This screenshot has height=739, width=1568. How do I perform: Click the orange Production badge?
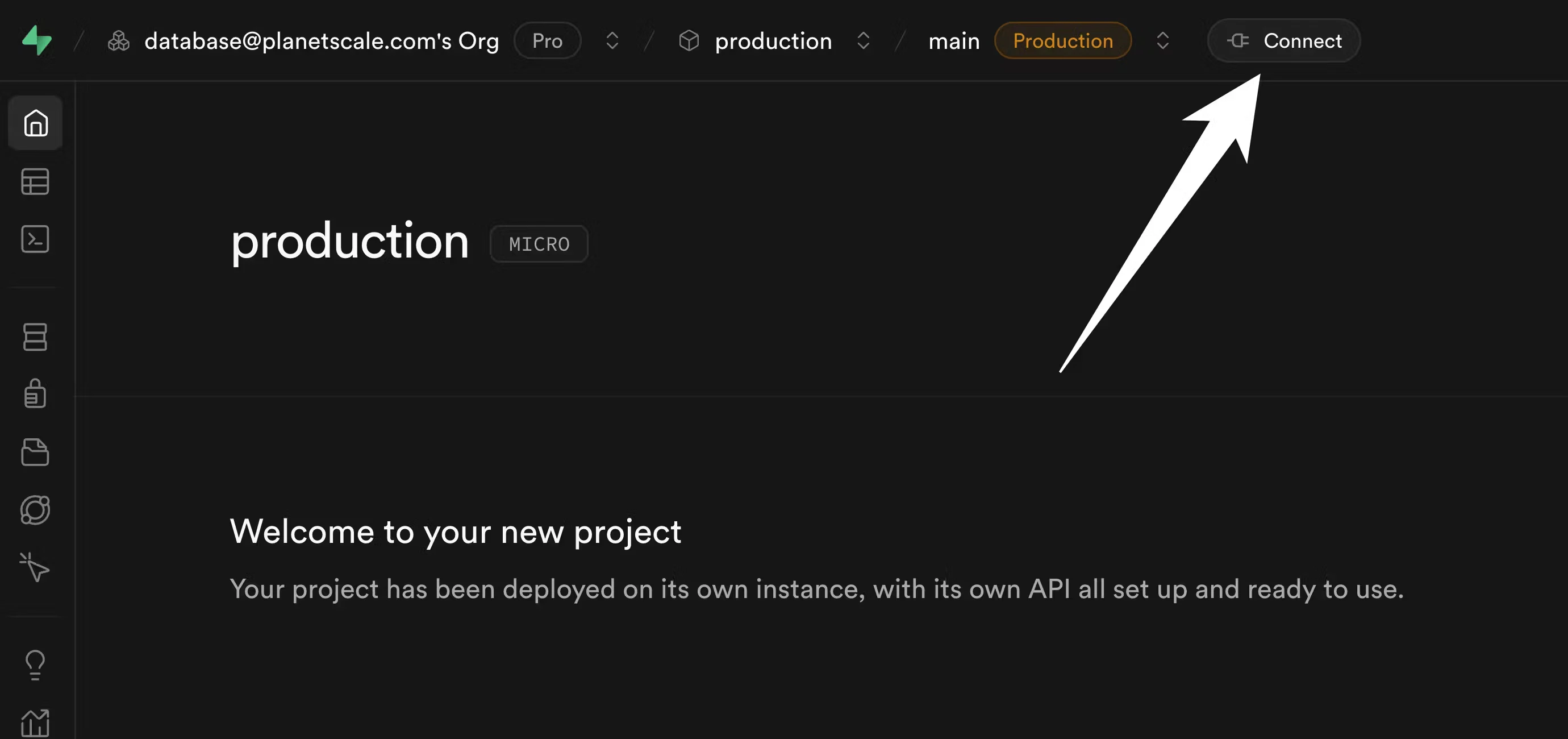(1063, 41)
